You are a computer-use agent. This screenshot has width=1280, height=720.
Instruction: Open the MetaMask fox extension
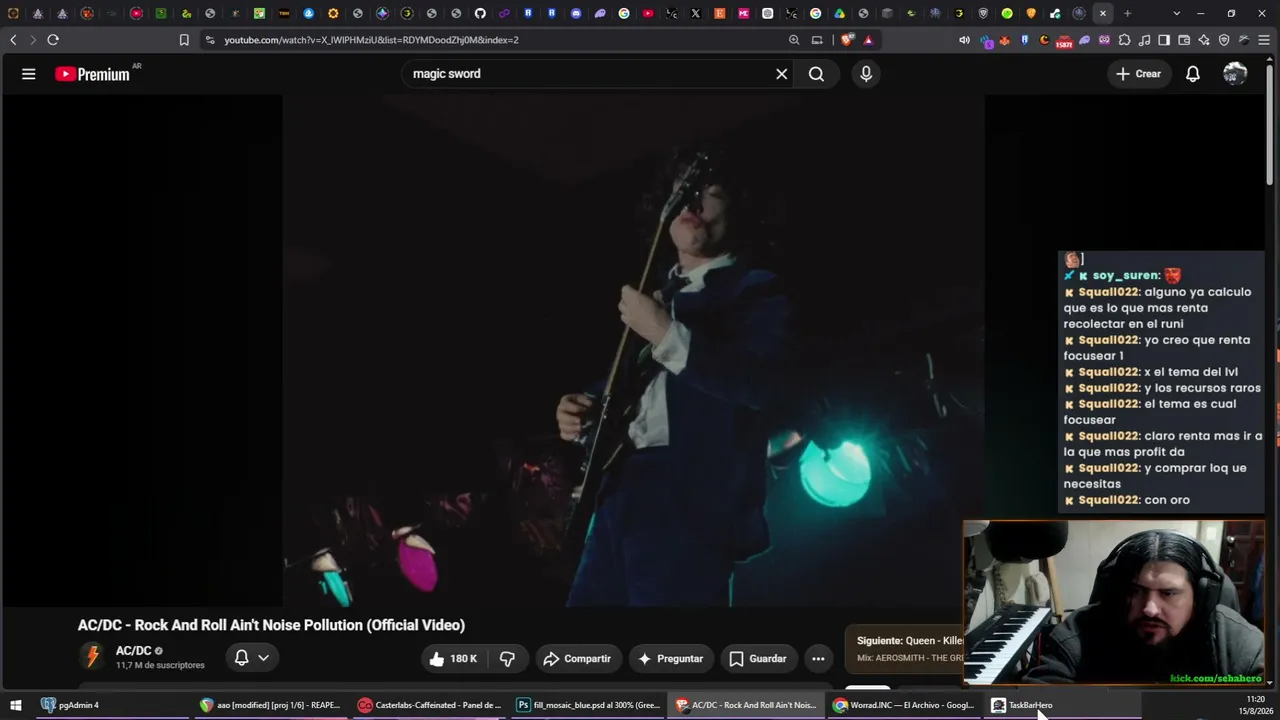click(x=1005, y=40)
